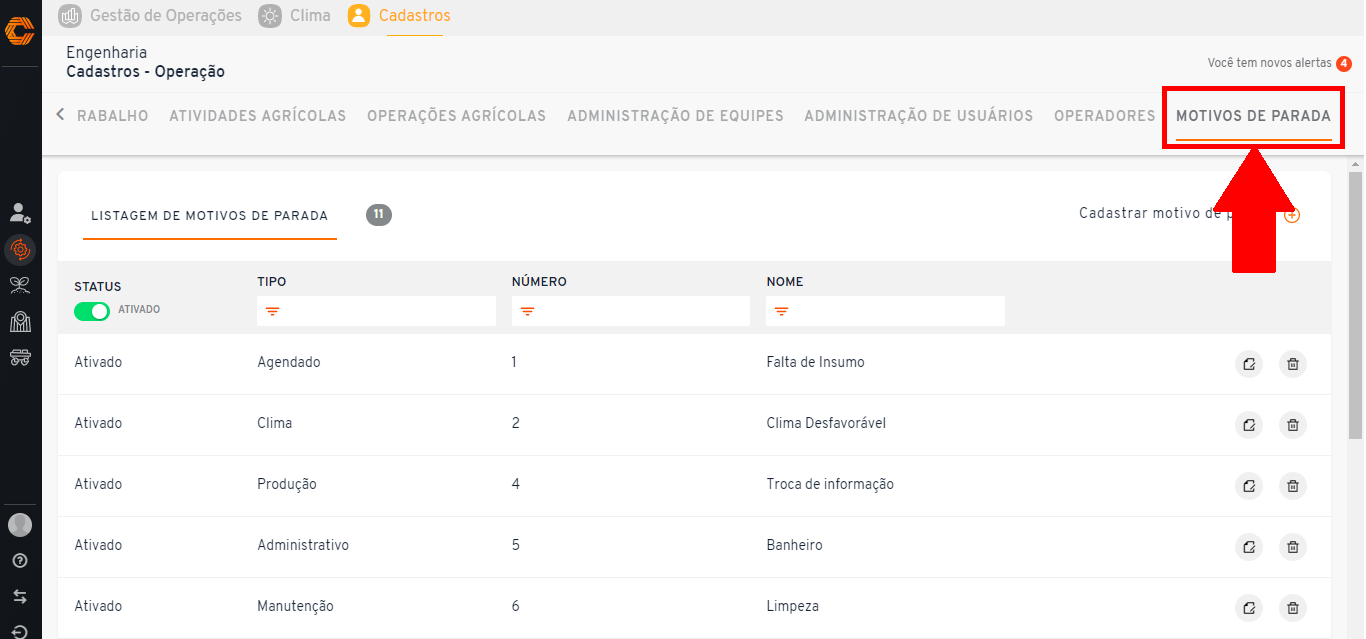The height and width of the screenshot is (639, 1366).
Task: Switch to Administração de Usuários tab
Action: pyautogui.click(x=919, y=116)
